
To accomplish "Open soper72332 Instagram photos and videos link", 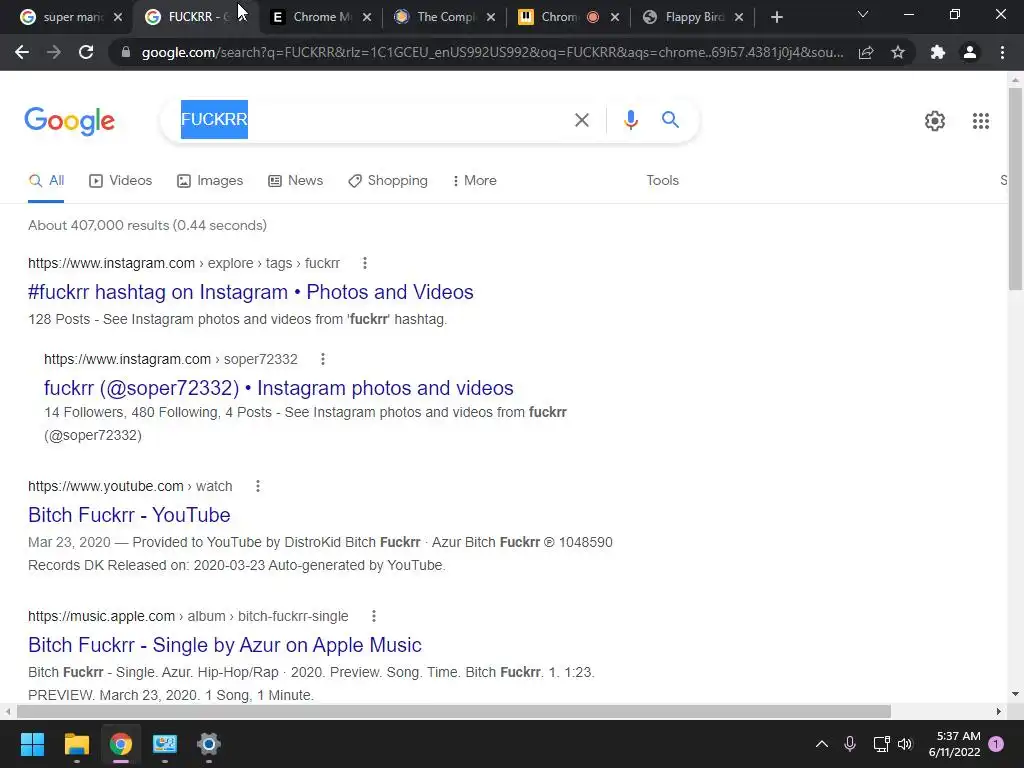I will [279, 388].
